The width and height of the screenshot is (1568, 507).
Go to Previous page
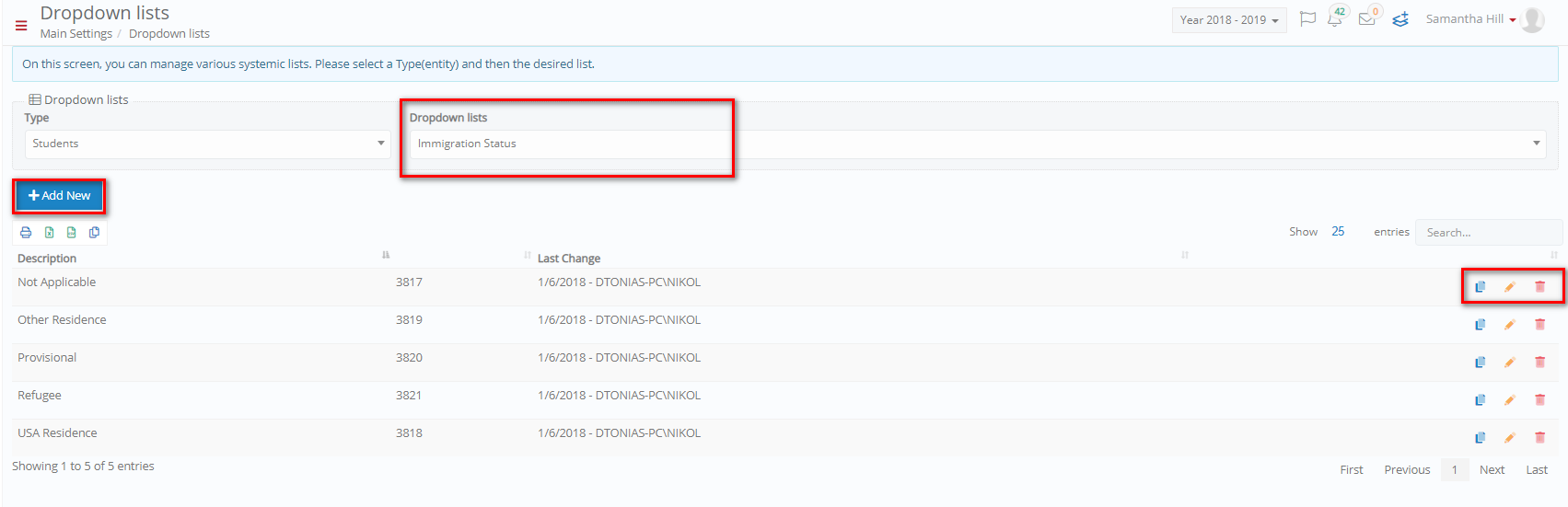1407,470
